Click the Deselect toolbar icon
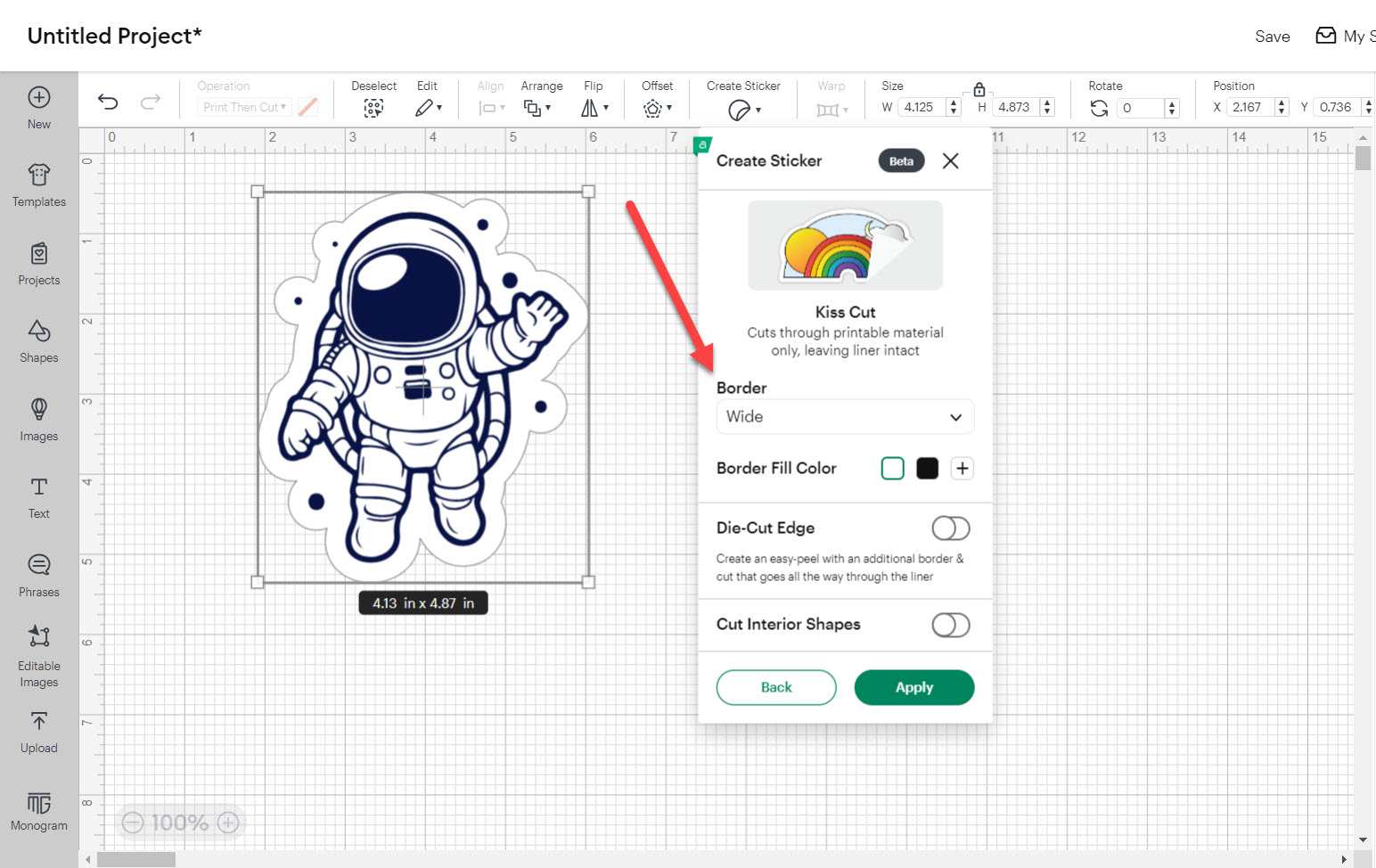Screen dimensions: 1376x868 [x=373, y=107]
